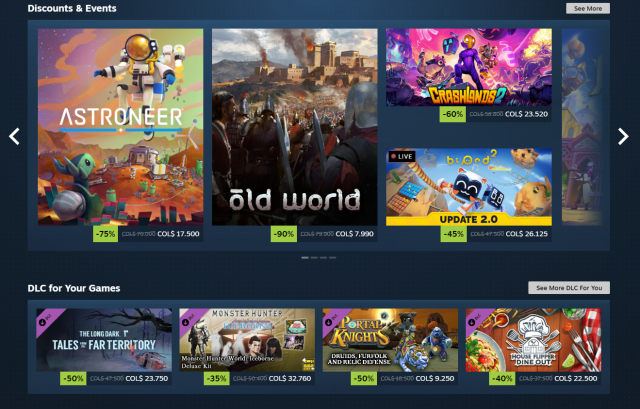Click the -90% discount badge for Old World
640x409 pixels.
284,234
